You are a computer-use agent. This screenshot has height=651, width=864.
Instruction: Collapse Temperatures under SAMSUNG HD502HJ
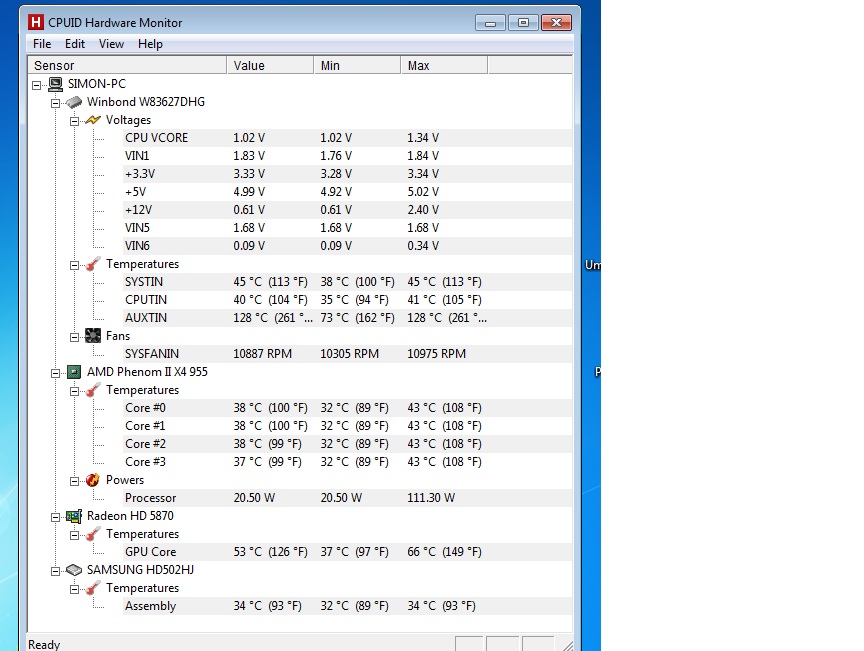coord(74,589)
